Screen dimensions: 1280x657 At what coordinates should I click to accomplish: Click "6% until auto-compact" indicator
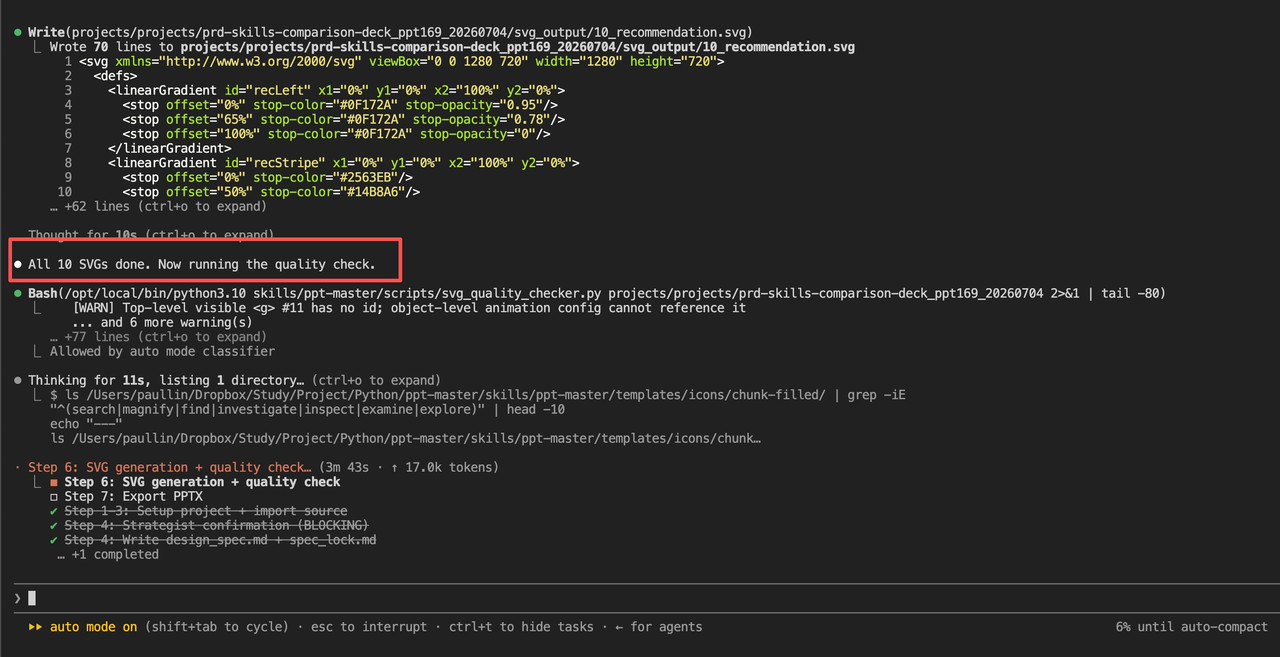[1192, 627]
